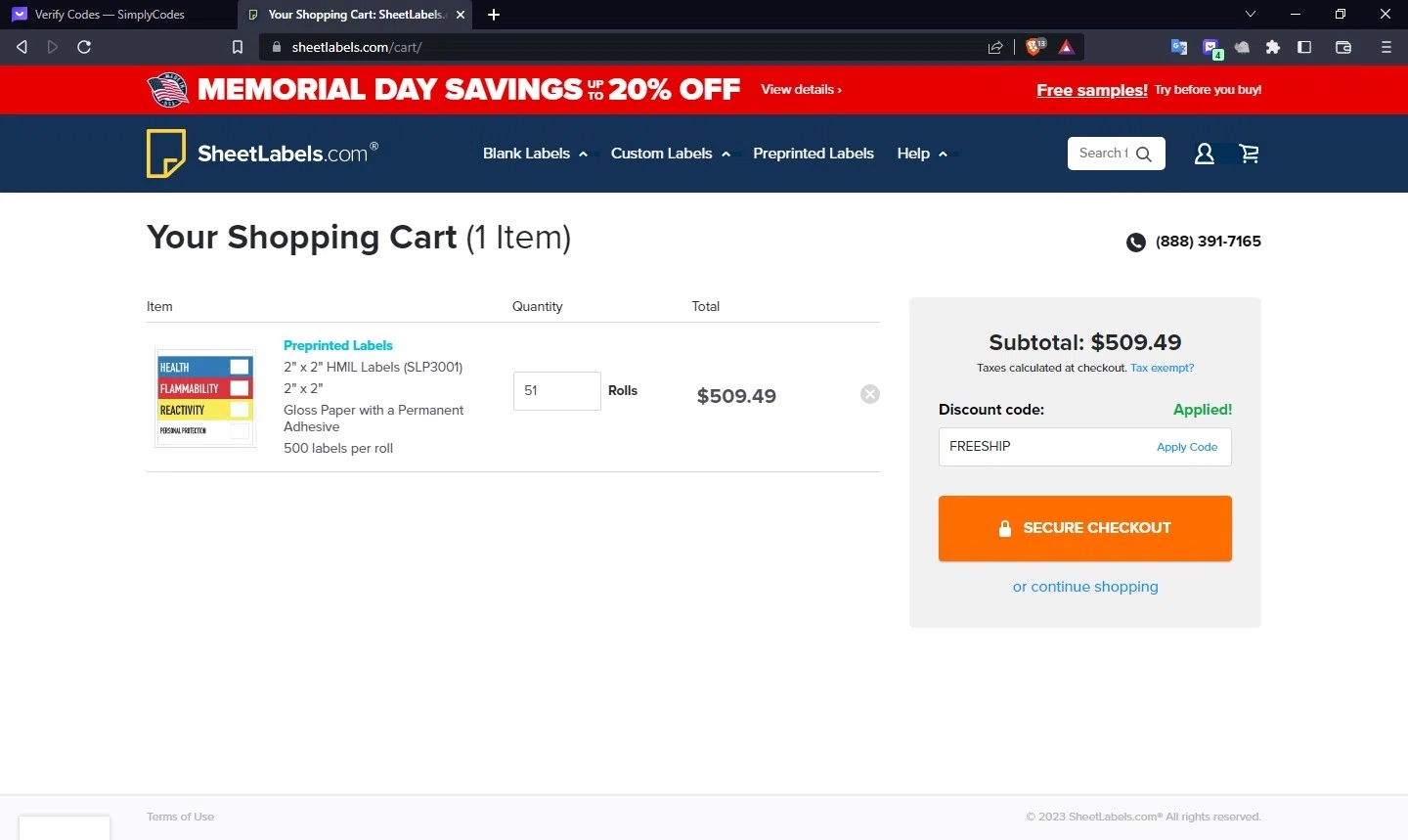Click the share icon in address bar
The image size is (1408, 840).
click(995, 47)
